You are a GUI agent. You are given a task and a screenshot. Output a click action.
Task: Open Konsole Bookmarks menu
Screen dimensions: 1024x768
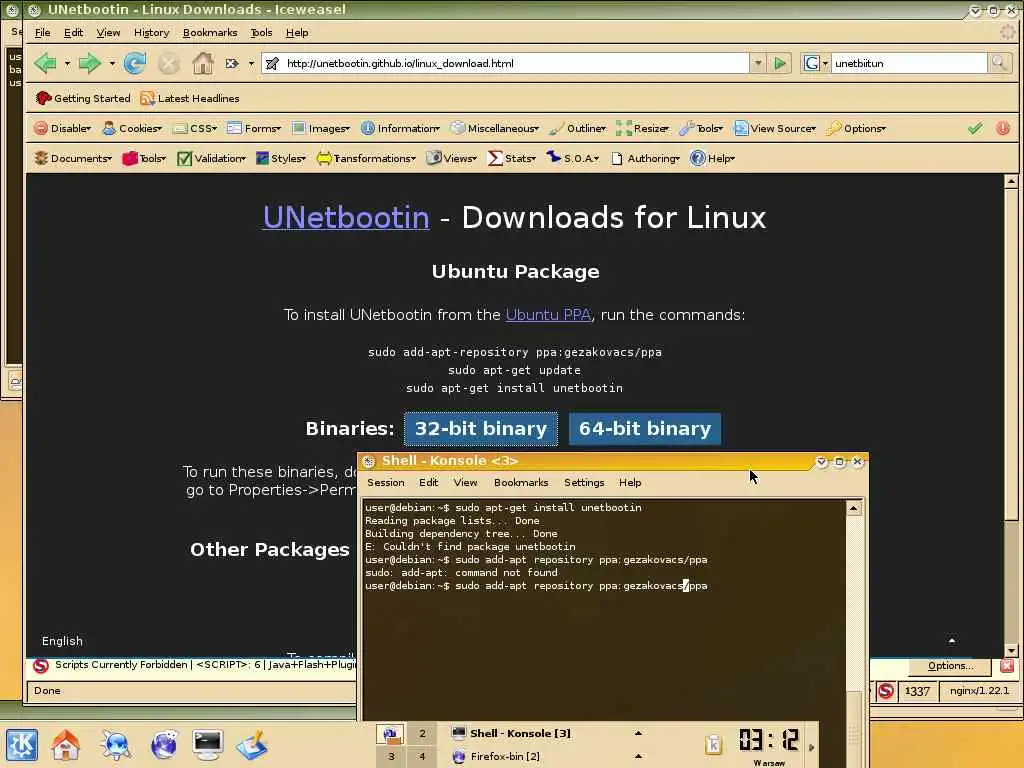click(x=521, y=482)
